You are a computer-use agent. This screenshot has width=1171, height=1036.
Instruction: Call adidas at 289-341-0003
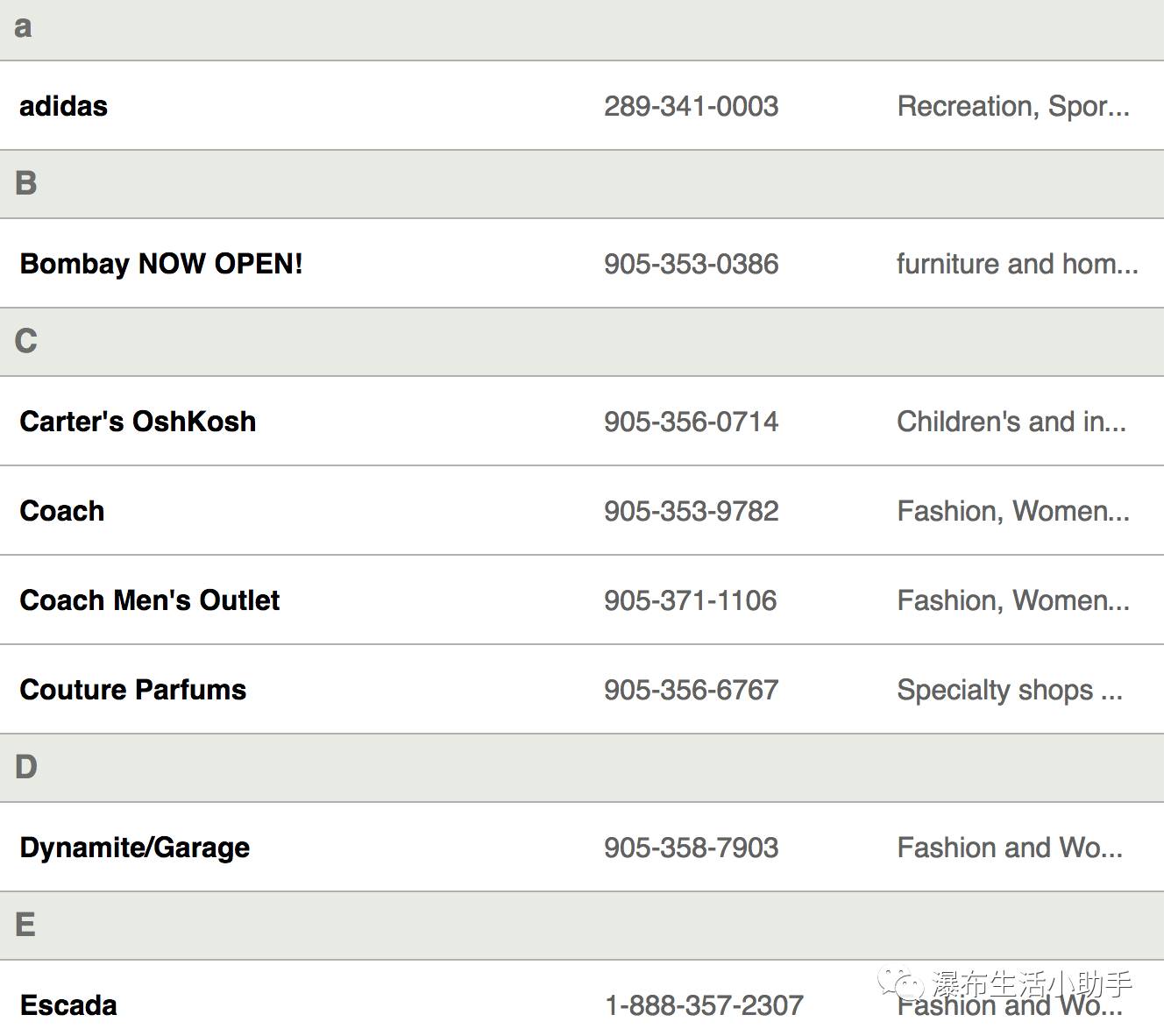691,106
